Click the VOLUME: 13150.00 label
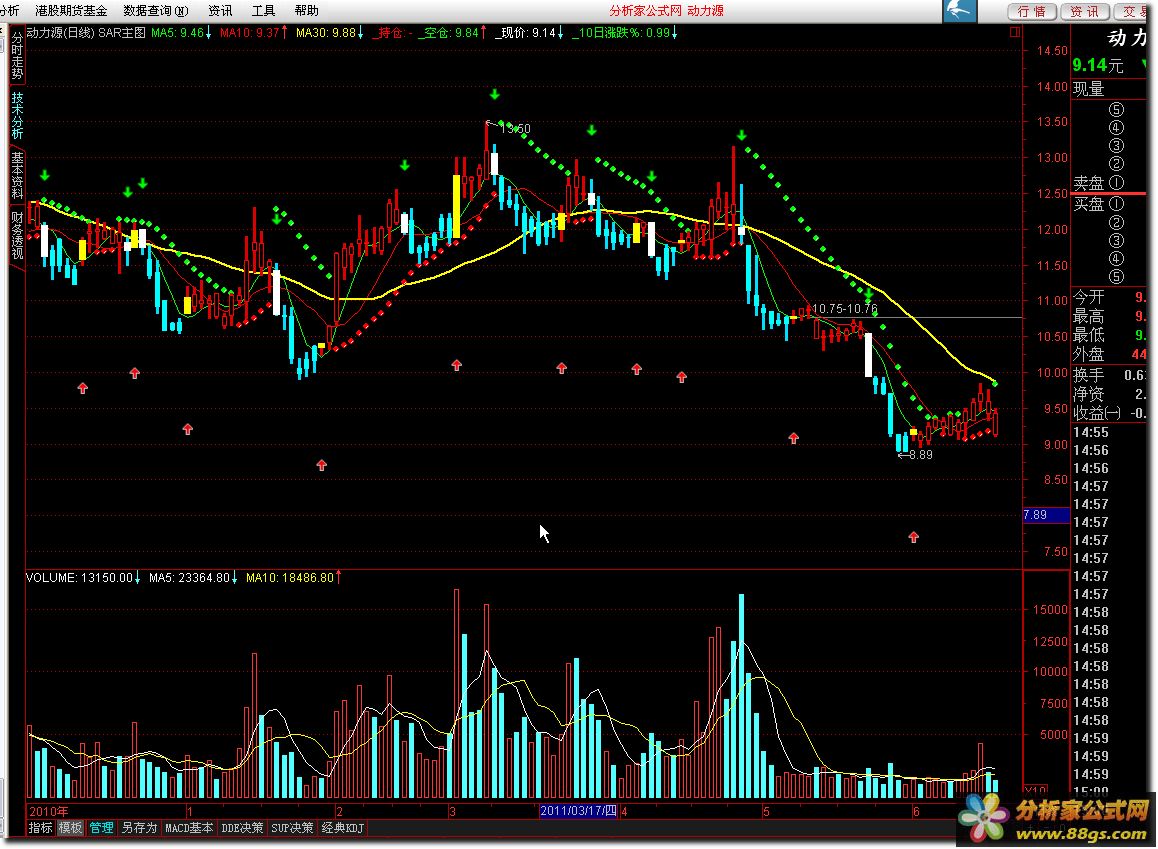 tap(83, 577)
